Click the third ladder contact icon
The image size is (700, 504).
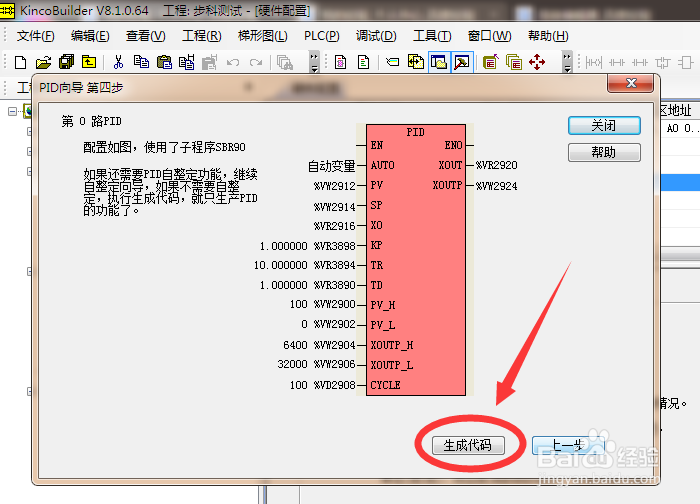[640, 62]
